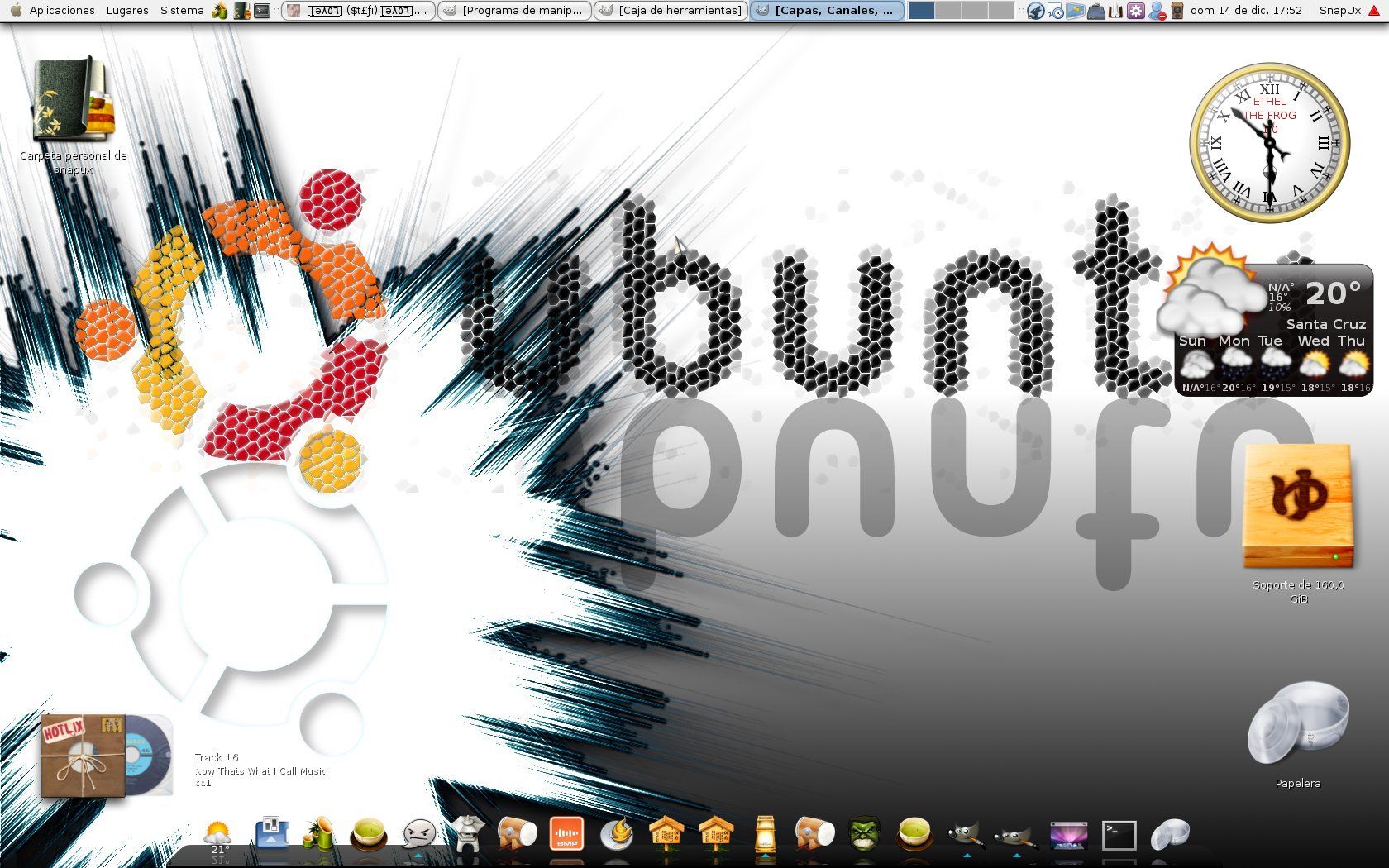Viewport: 1389px width, 868px height.
Task: Click the red triangle power icon
Action: [1375, 11]
